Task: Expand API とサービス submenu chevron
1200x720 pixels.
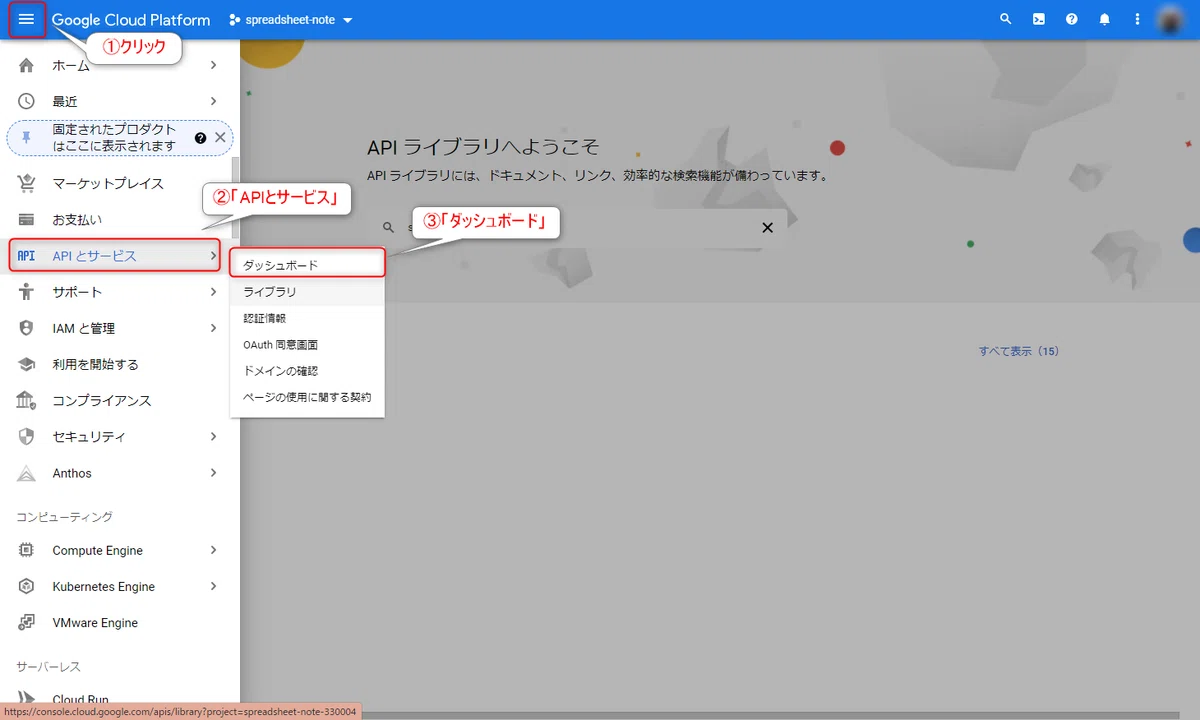Action: point(213,256)
